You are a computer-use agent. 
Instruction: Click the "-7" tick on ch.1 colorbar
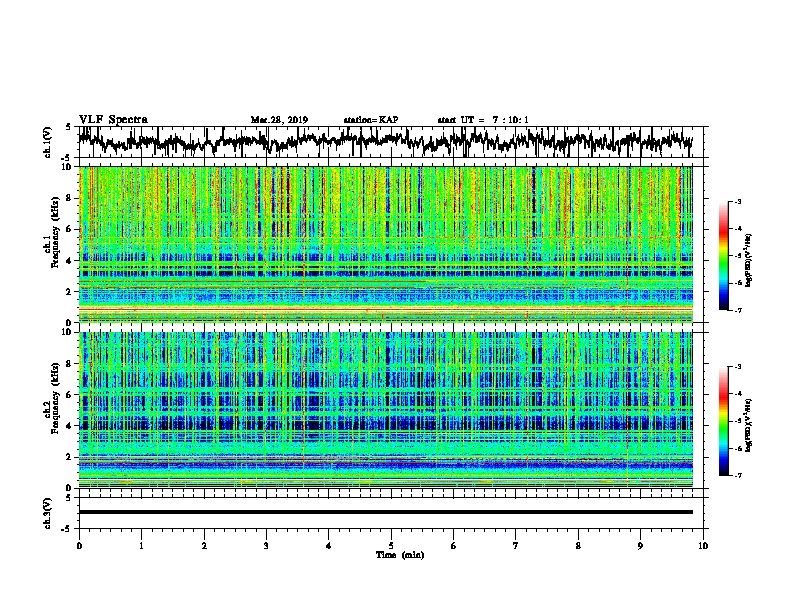pyautogui.click(x=737, y=310)
